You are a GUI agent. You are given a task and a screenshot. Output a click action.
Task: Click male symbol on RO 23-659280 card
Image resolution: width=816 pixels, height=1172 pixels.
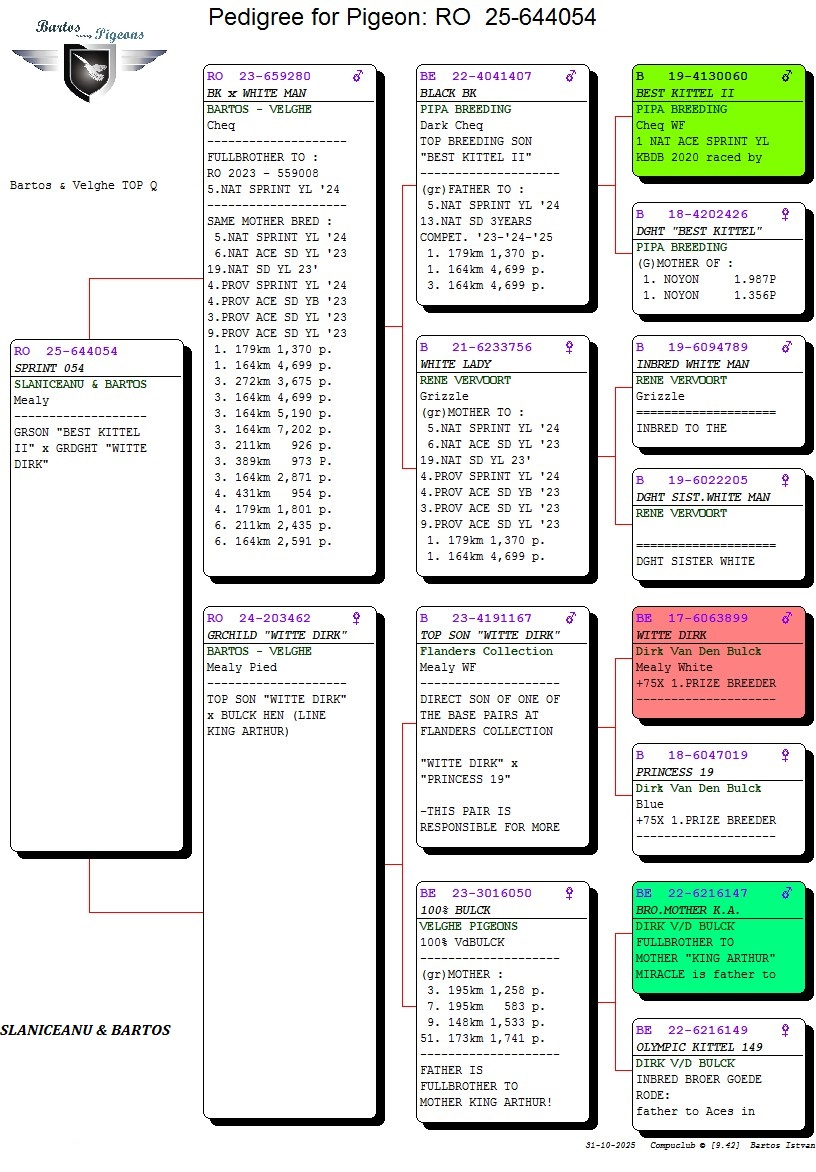(358, 76)
